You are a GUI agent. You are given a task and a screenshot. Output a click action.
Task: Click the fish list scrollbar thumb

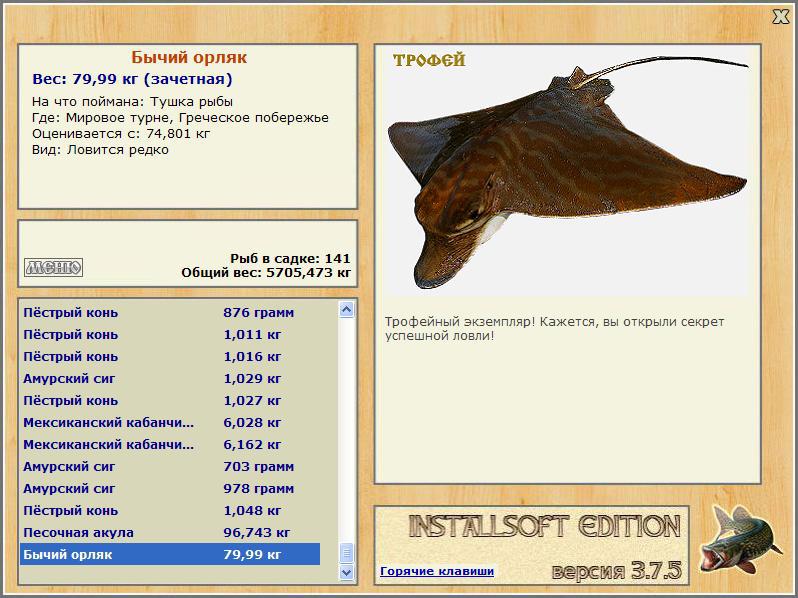pyautogui.click(x=347, y=553)
